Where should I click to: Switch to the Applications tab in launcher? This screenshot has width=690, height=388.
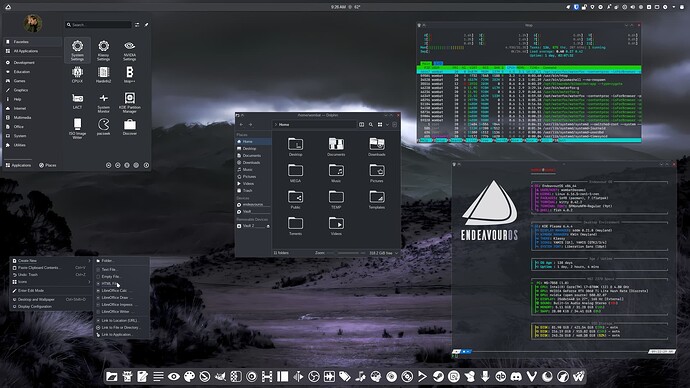point(18,165)
